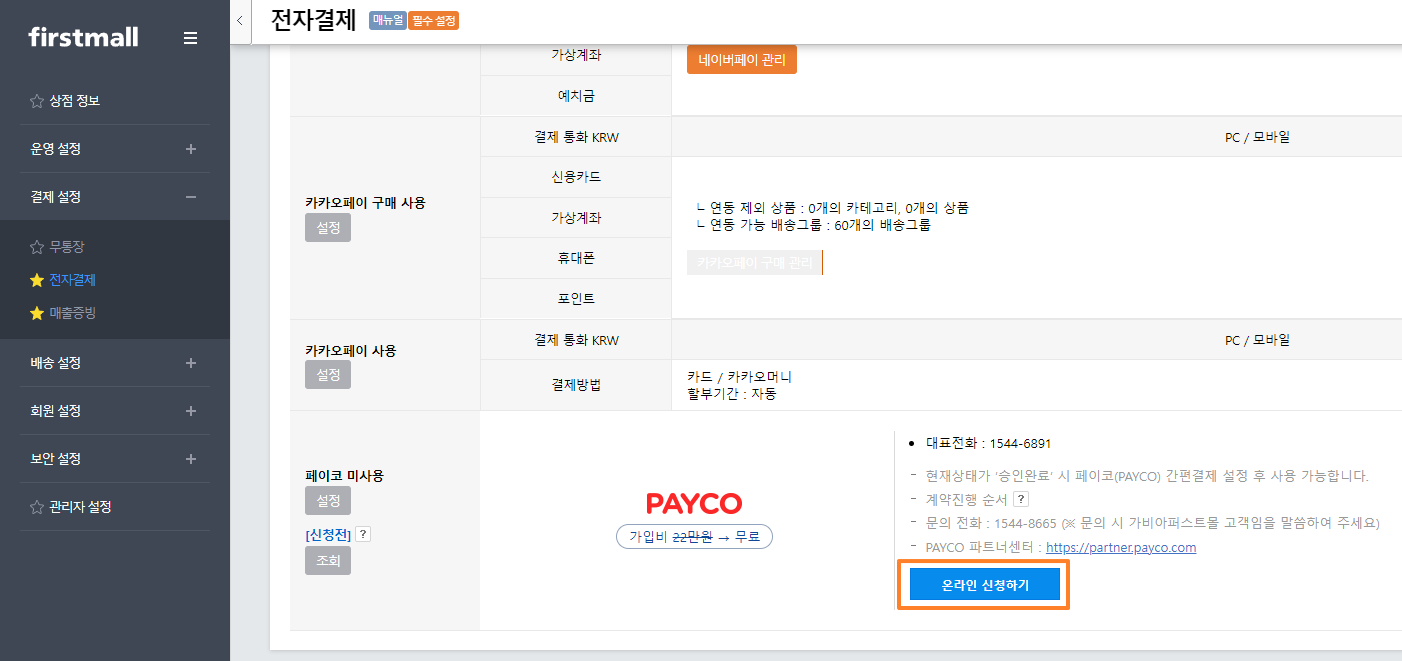Click the firstmall logo

click(83, 38)
